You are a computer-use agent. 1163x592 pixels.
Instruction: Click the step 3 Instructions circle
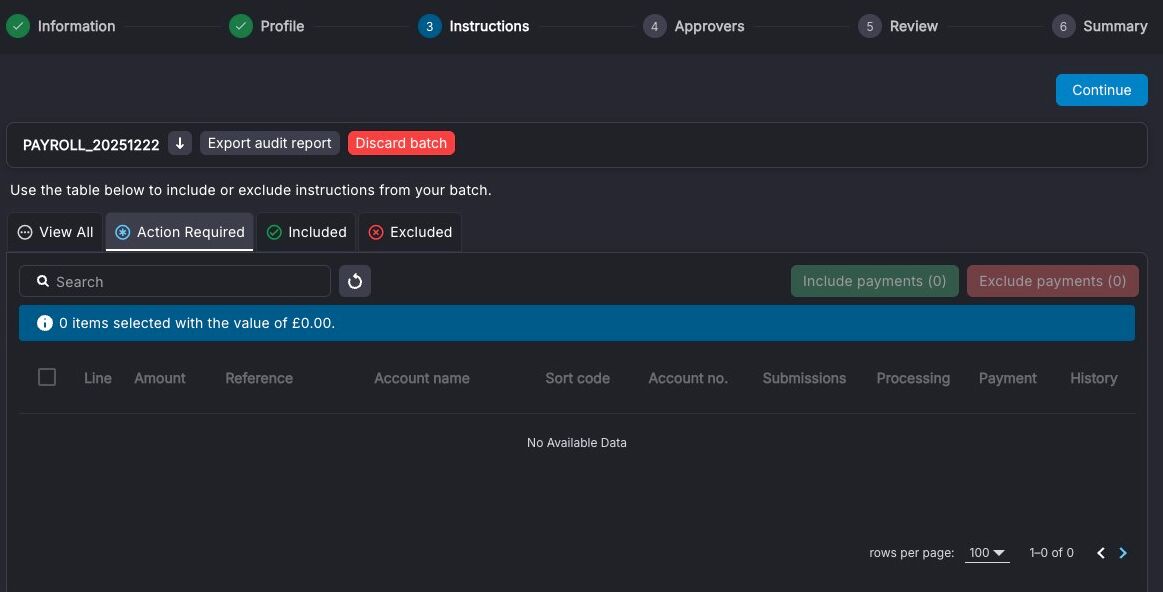[x=429, y=26]
